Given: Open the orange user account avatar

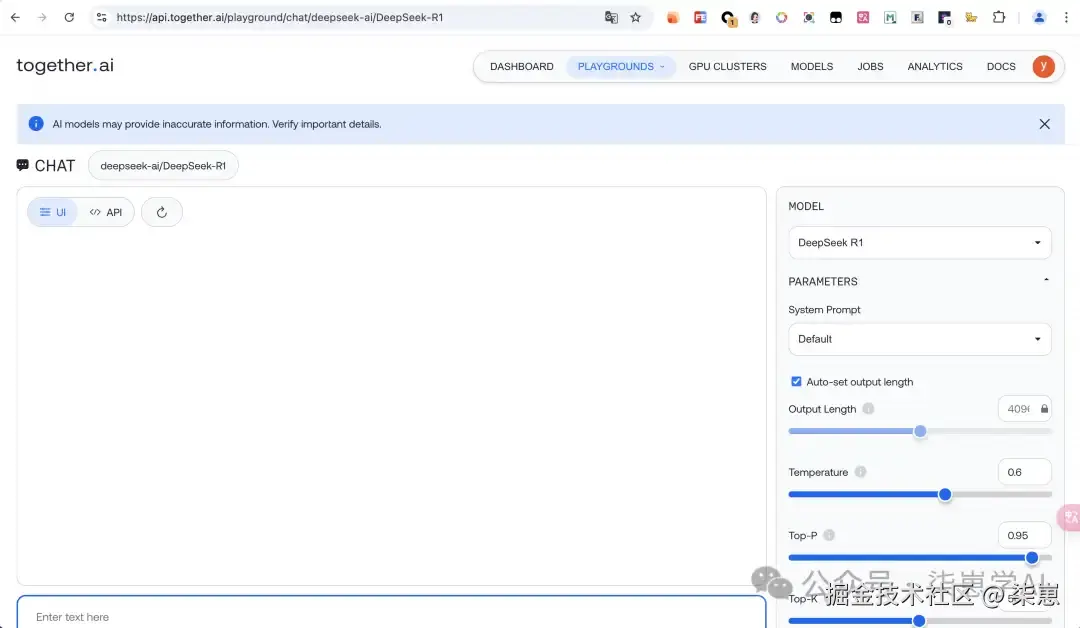Looking at the screenshot, I should click(1043, 67).
